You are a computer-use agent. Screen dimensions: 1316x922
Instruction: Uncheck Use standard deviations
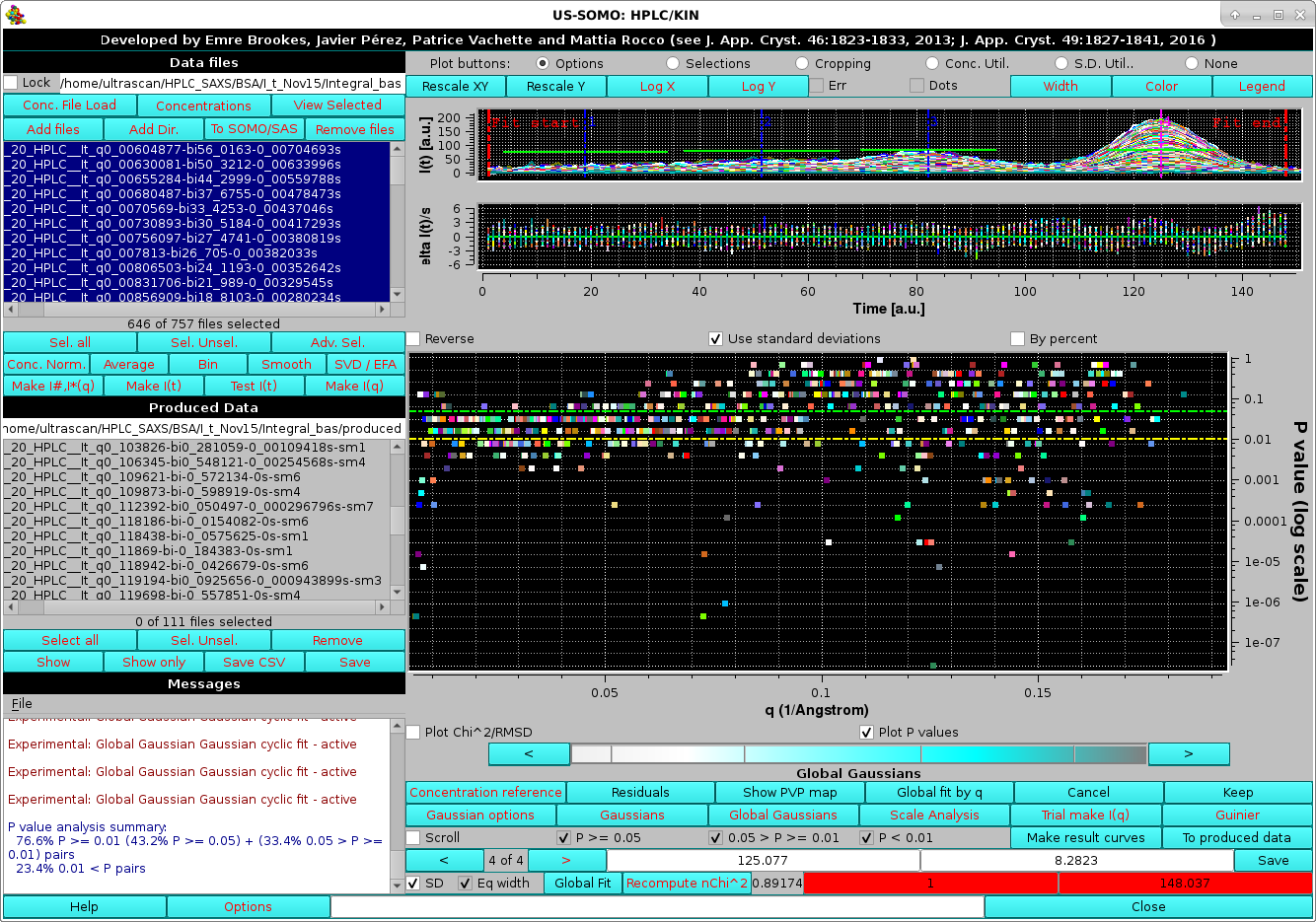(x=714, y=338)
